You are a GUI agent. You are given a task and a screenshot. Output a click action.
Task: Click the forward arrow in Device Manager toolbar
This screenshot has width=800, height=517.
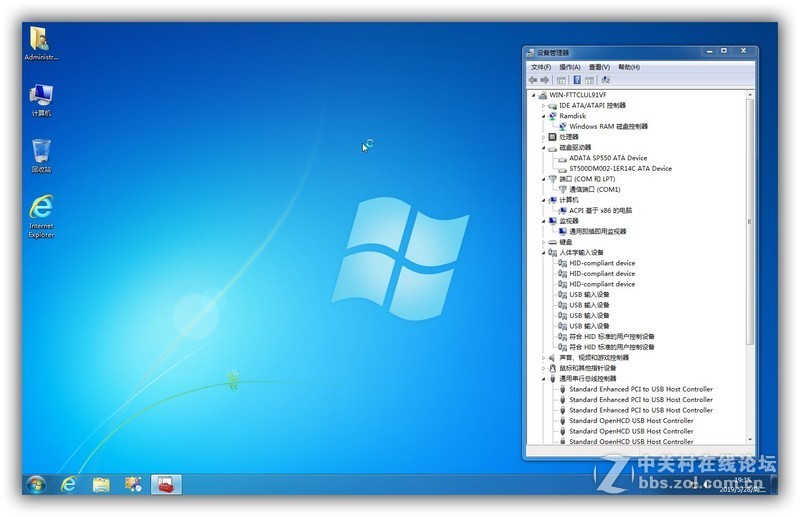(x=545, y=80)
